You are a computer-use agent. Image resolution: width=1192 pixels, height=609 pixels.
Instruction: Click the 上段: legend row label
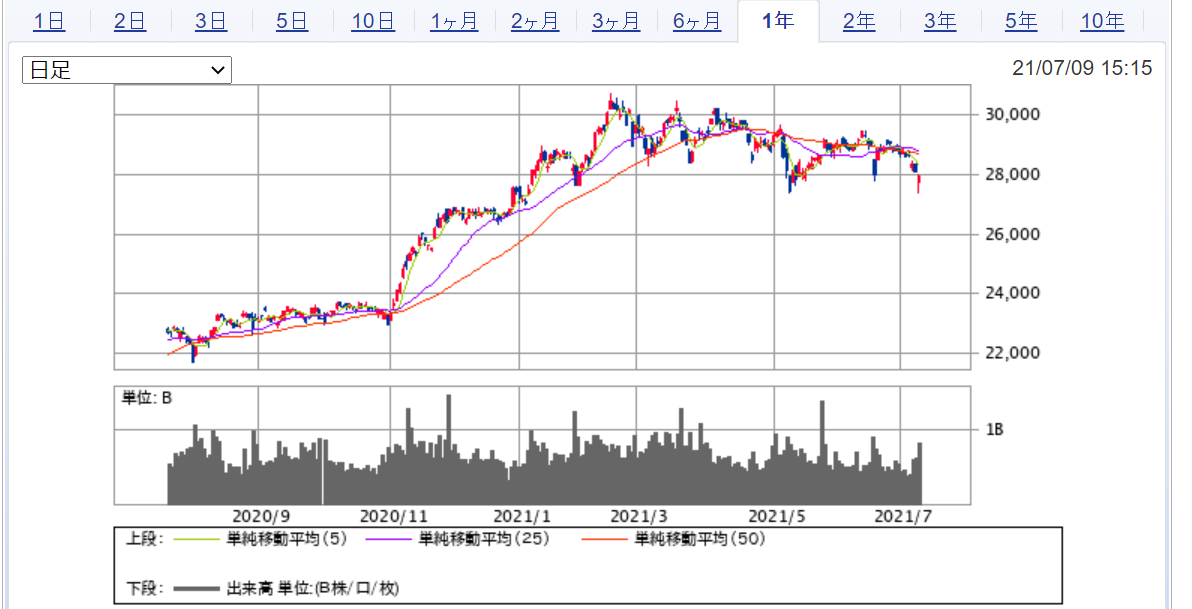click(144, 539)
